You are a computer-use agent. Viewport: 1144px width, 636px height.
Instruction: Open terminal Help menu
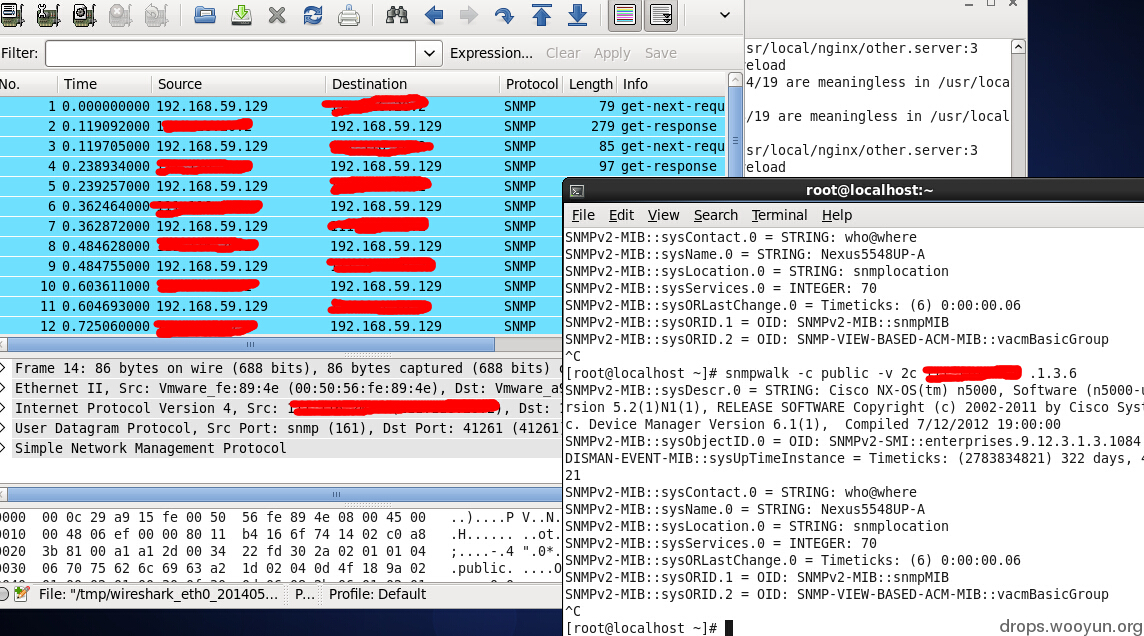tap(836, 215)
